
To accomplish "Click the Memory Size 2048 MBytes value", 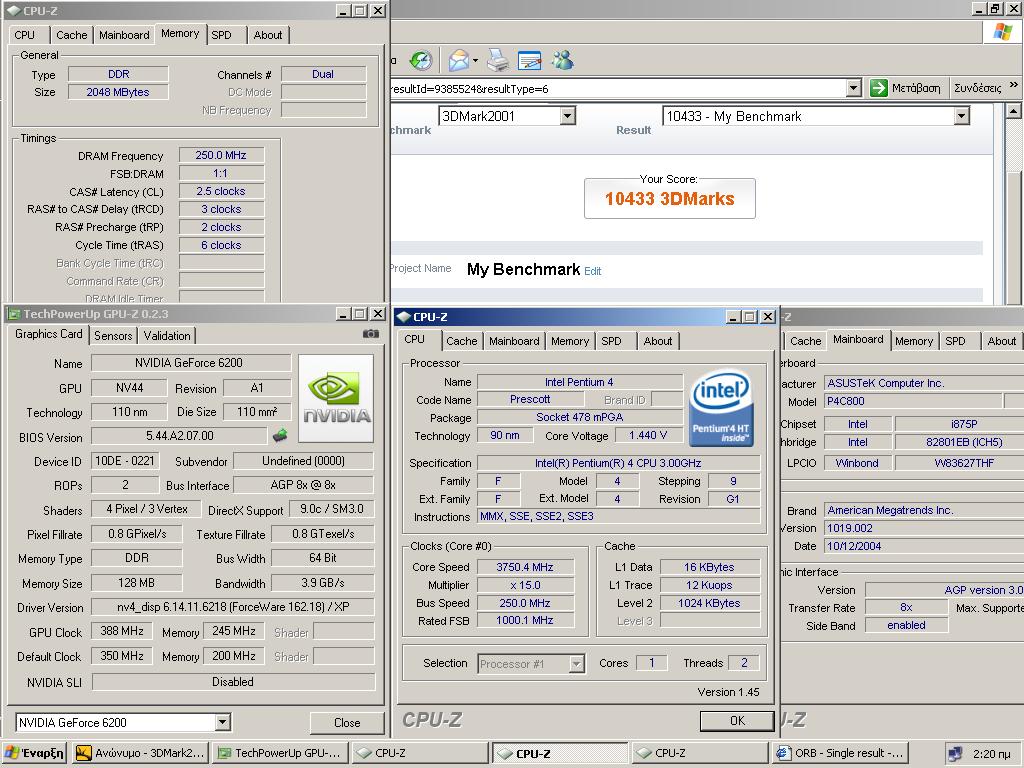I will click(118, 92).
